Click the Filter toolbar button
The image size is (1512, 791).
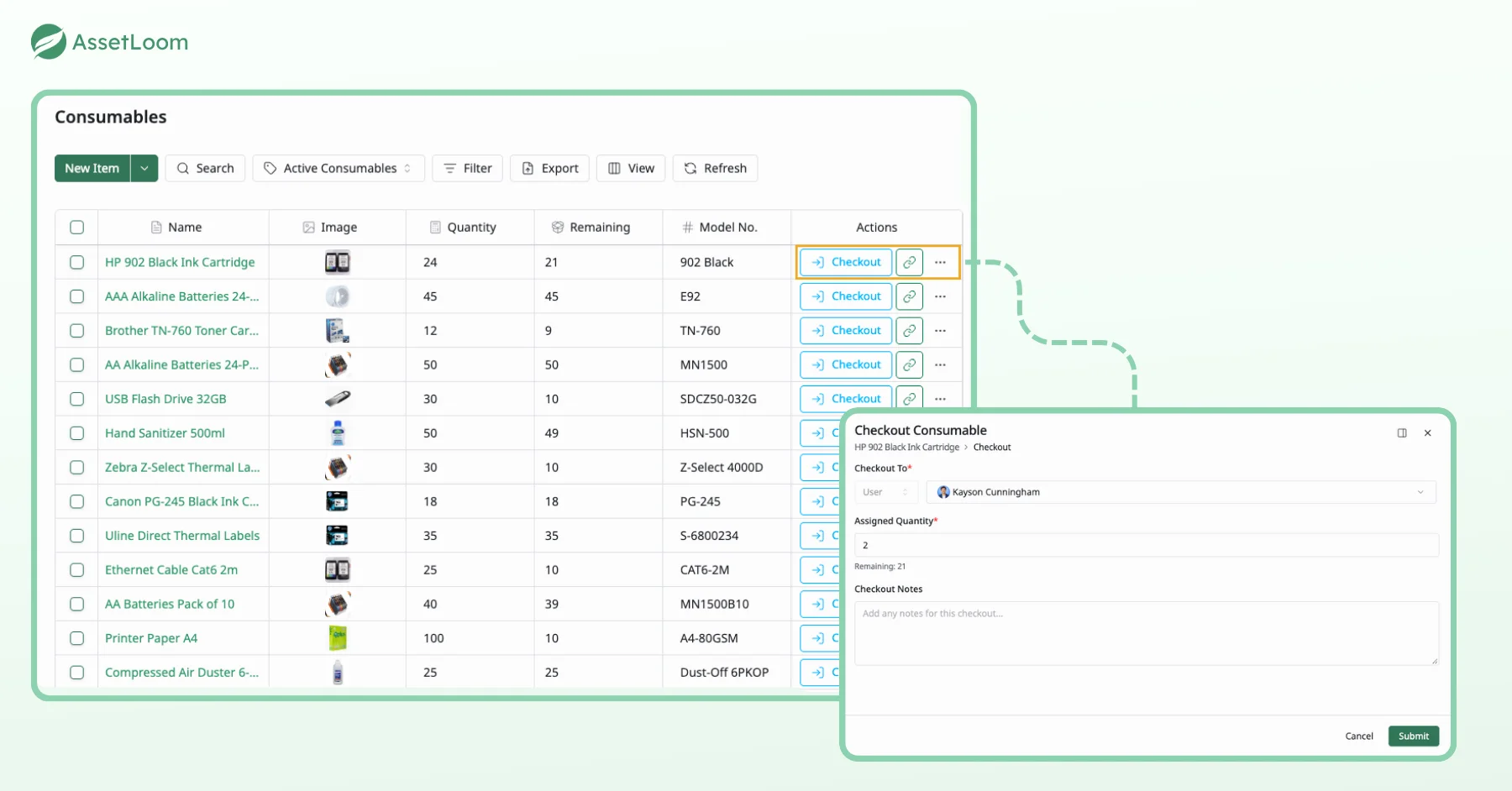point(468,168)
